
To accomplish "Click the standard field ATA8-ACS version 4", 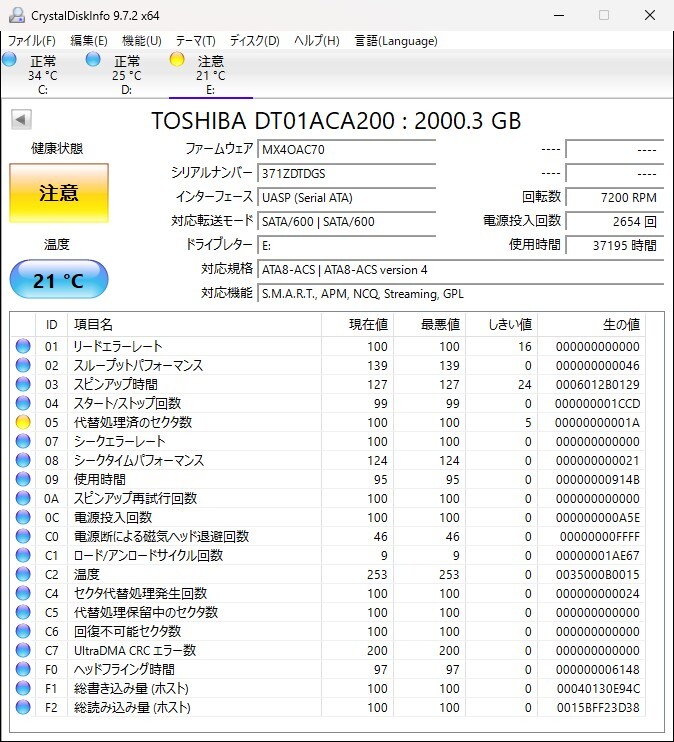I will click(x=461, y=270).
